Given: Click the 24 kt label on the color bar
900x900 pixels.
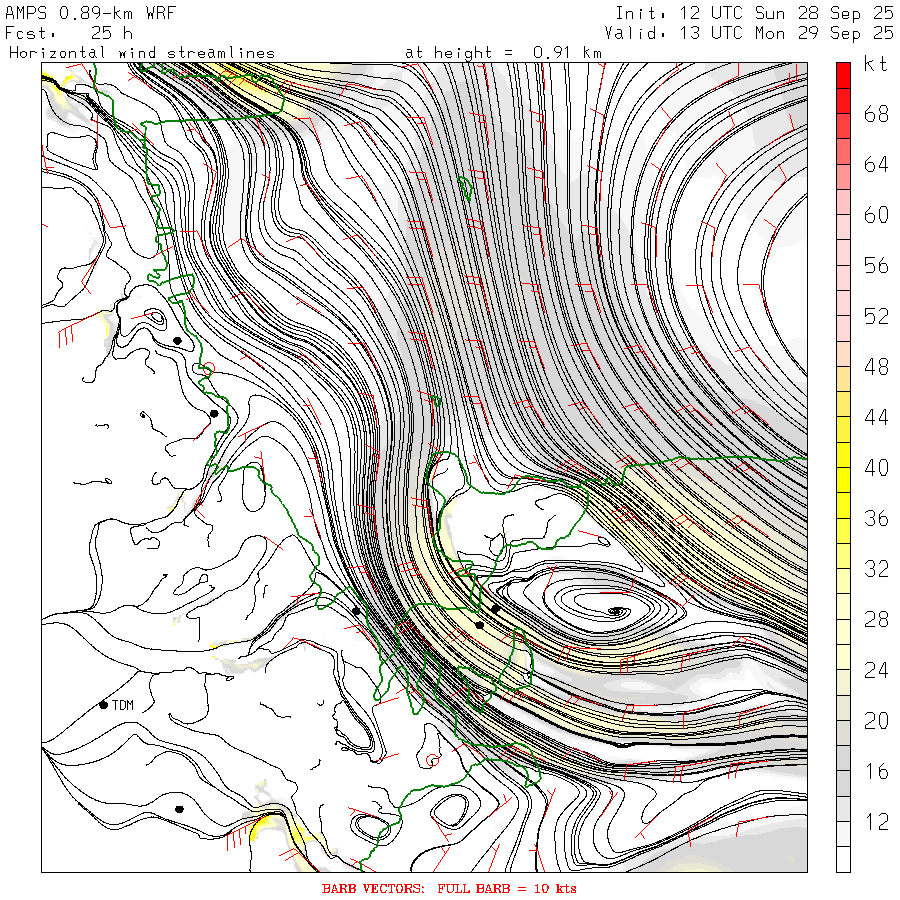Looking at the screenshot, I should click(876, 670).
